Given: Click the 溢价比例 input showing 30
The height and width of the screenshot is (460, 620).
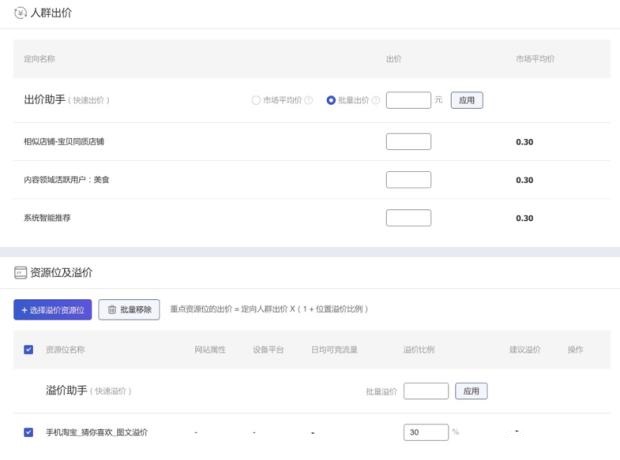Looking at the screenshot, I should click(426, 432).
